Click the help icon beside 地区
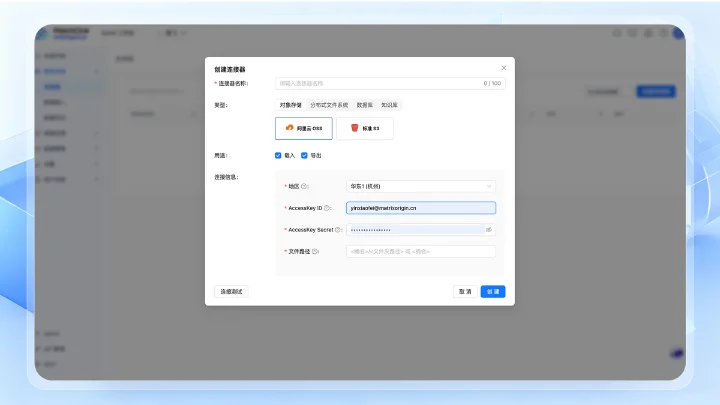 304,186
